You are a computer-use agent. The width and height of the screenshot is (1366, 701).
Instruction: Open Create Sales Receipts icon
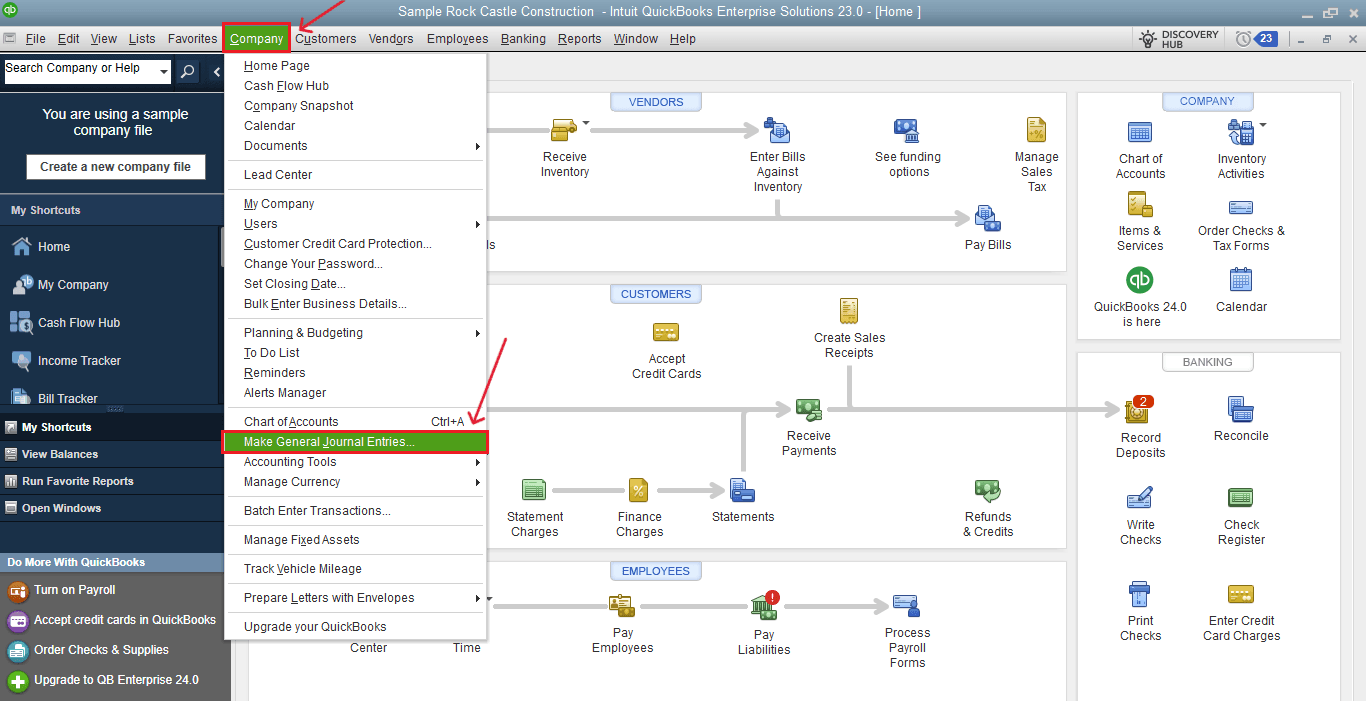[x=849, y=311]
